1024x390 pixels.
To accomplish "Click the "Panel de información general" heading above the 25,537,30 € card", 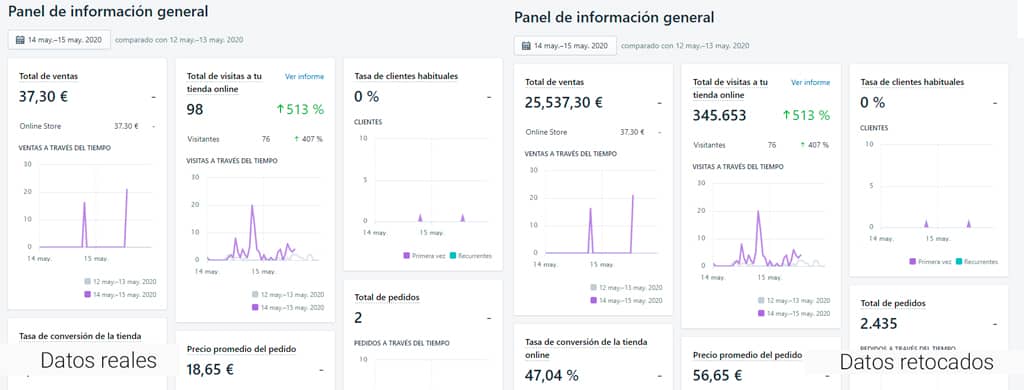I will click(615, 18).
